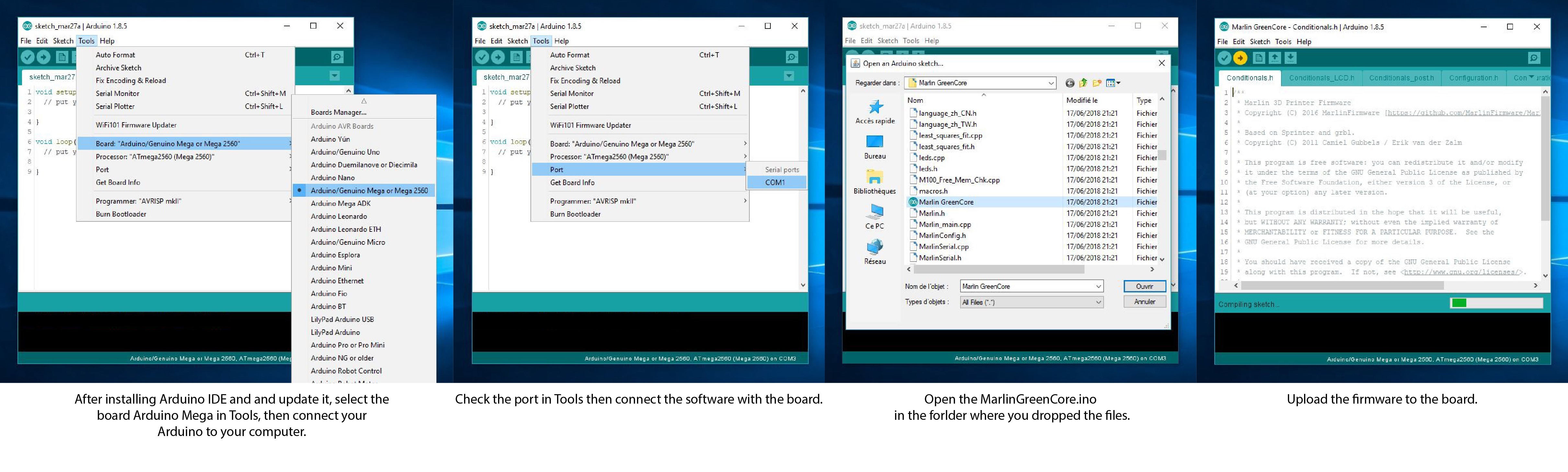The width and height of the screenshot is (1568, 472).
Task: Click Upload arrow icon in second Arduino window
Action: pyautogui.click(x=498, y=57)
